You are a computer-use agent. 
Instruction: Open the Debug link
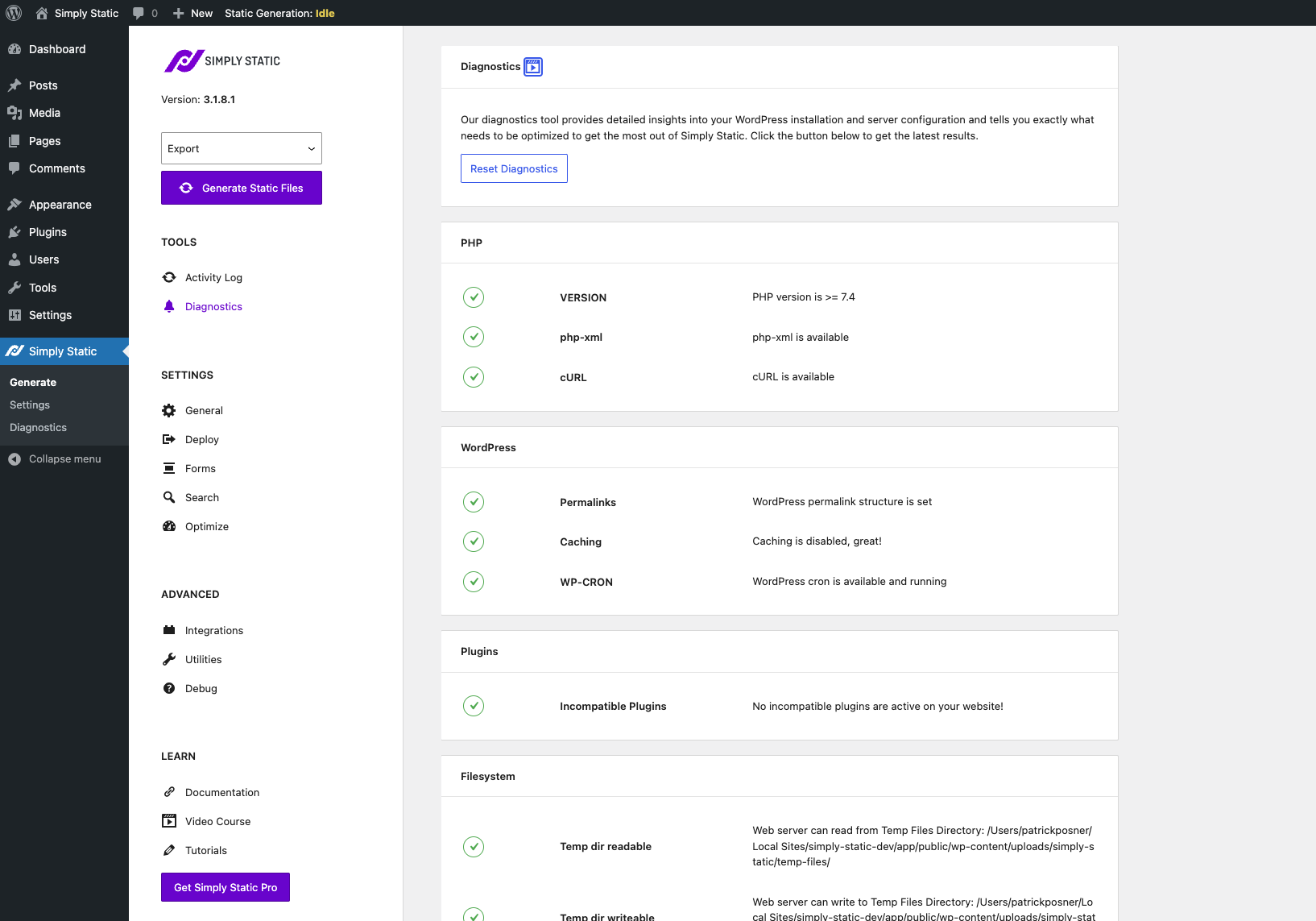pos(201,688)
